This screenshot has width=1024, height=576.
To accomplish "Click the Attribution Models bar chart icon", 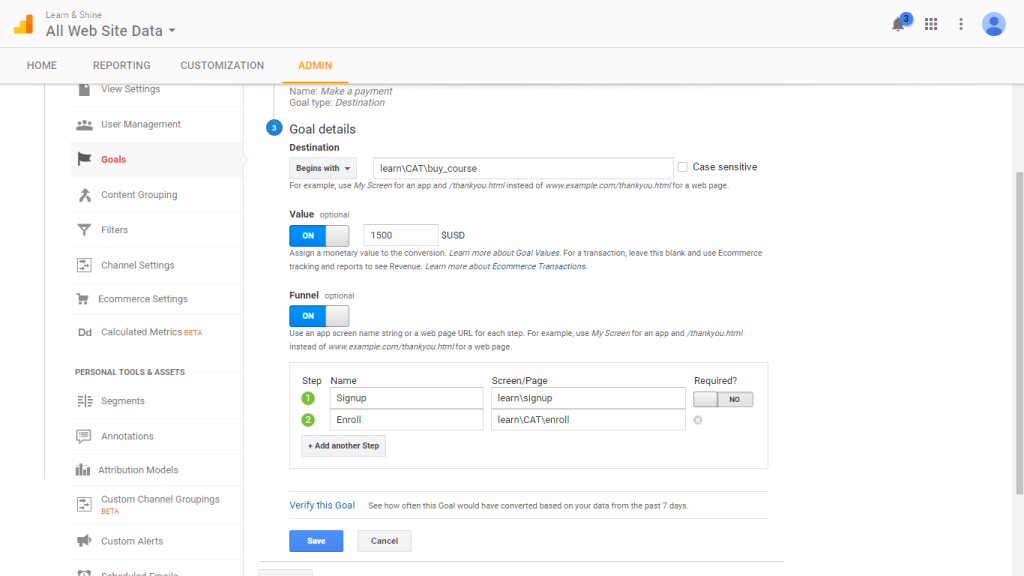I will (x=82, y=470).
